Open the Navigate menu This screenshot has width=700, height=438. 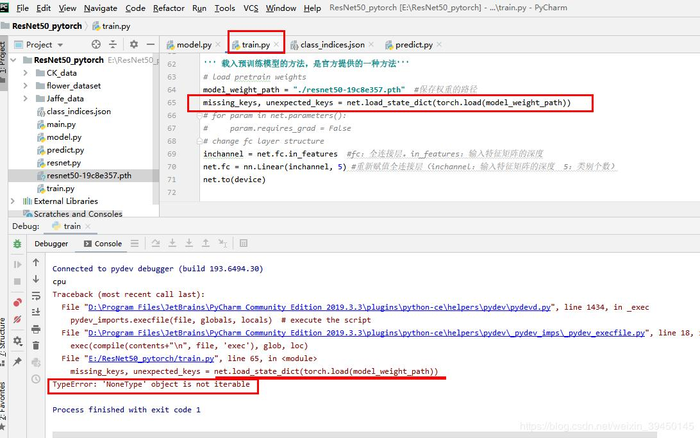click(x=100, y=8)
